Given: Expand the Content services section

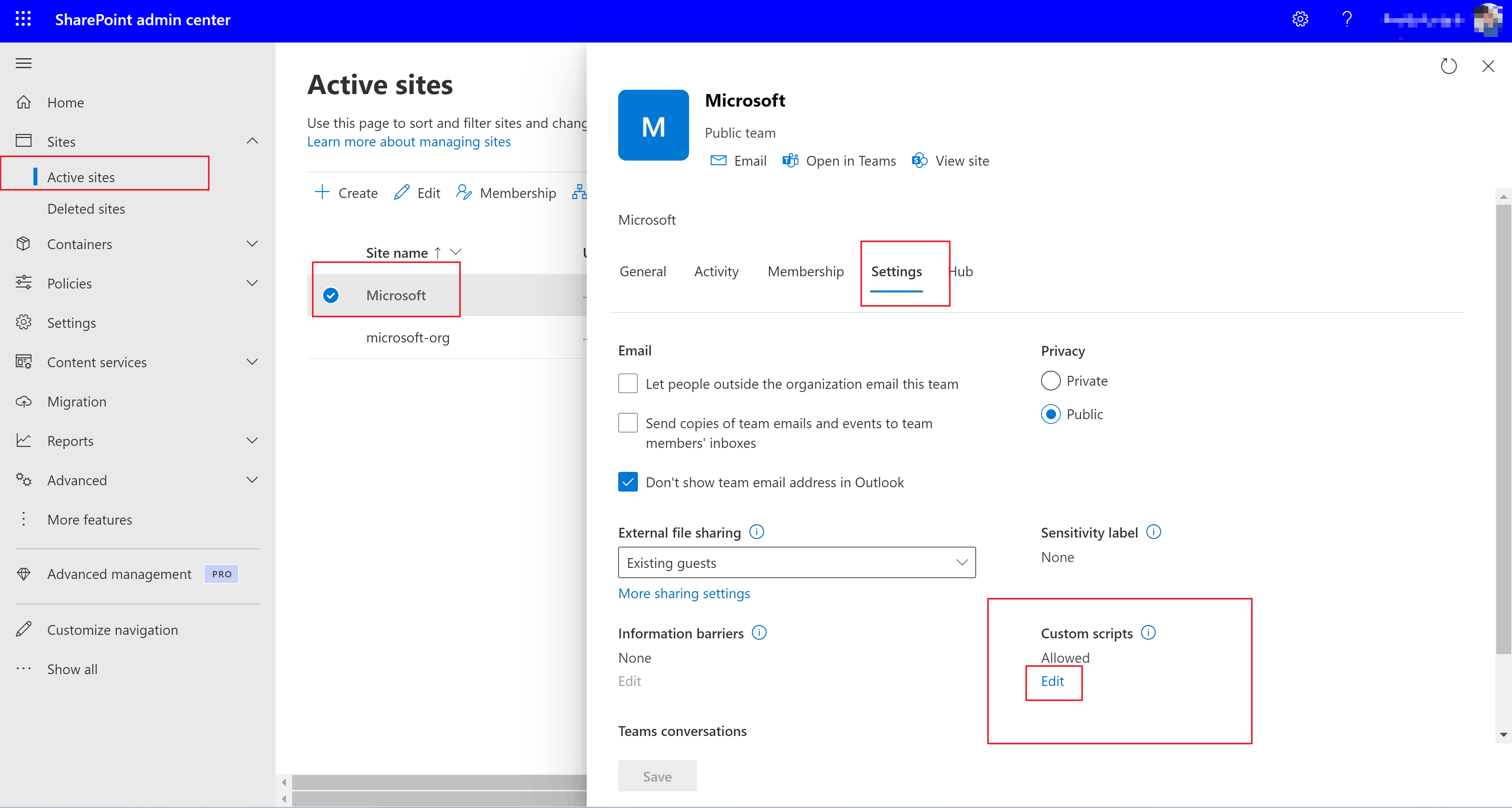Looking at the screenshot, I should [x=252, y=362].
